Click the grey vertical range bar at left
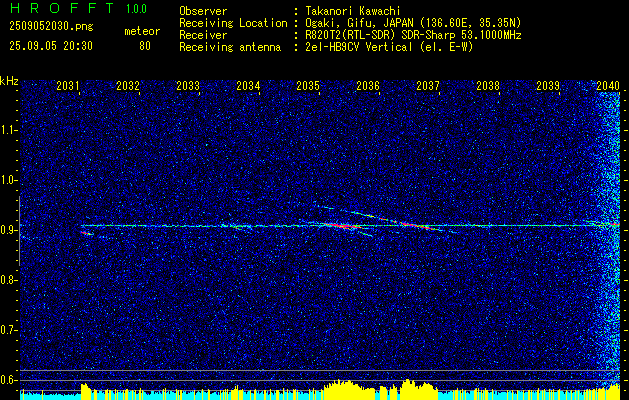 [x=19, y=231]
